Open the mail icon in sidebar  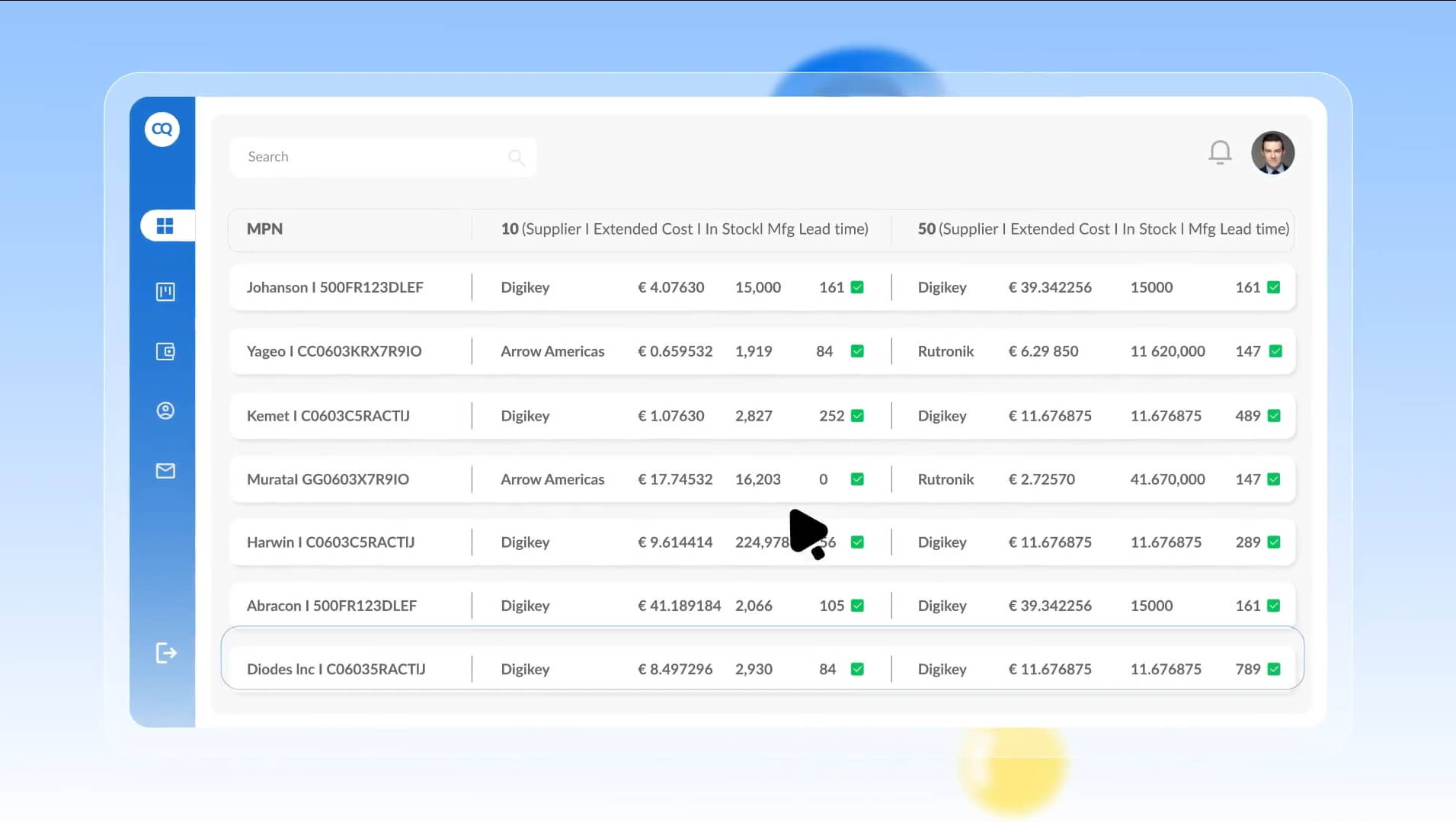(165, 471)
